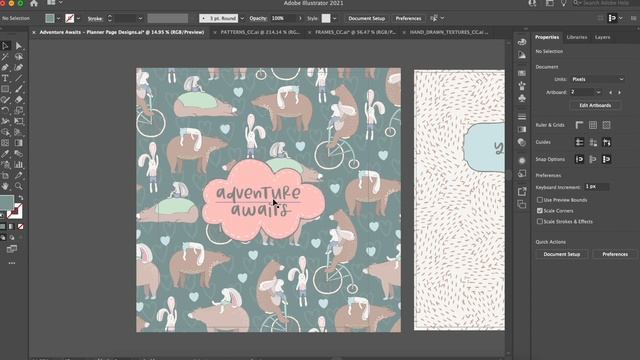Toggle Smart Guides button
Viewport: 640px width, 360px height.
(607, 142)
